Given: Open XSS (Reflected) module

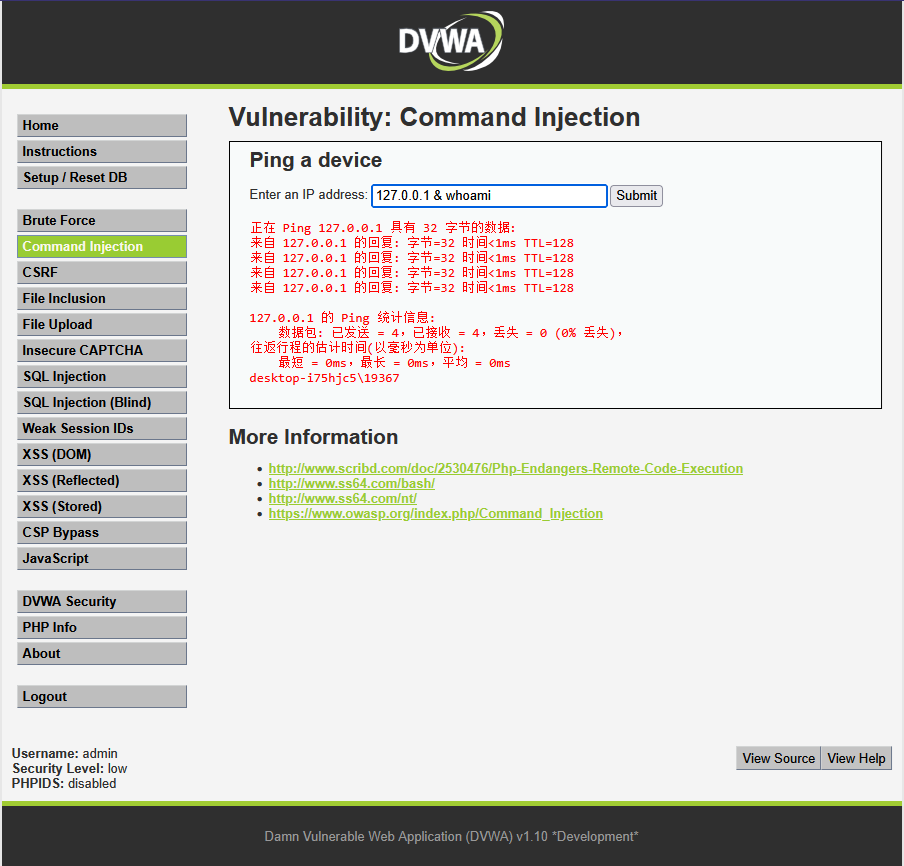Looking at the screenshot, I should [102, 480].
